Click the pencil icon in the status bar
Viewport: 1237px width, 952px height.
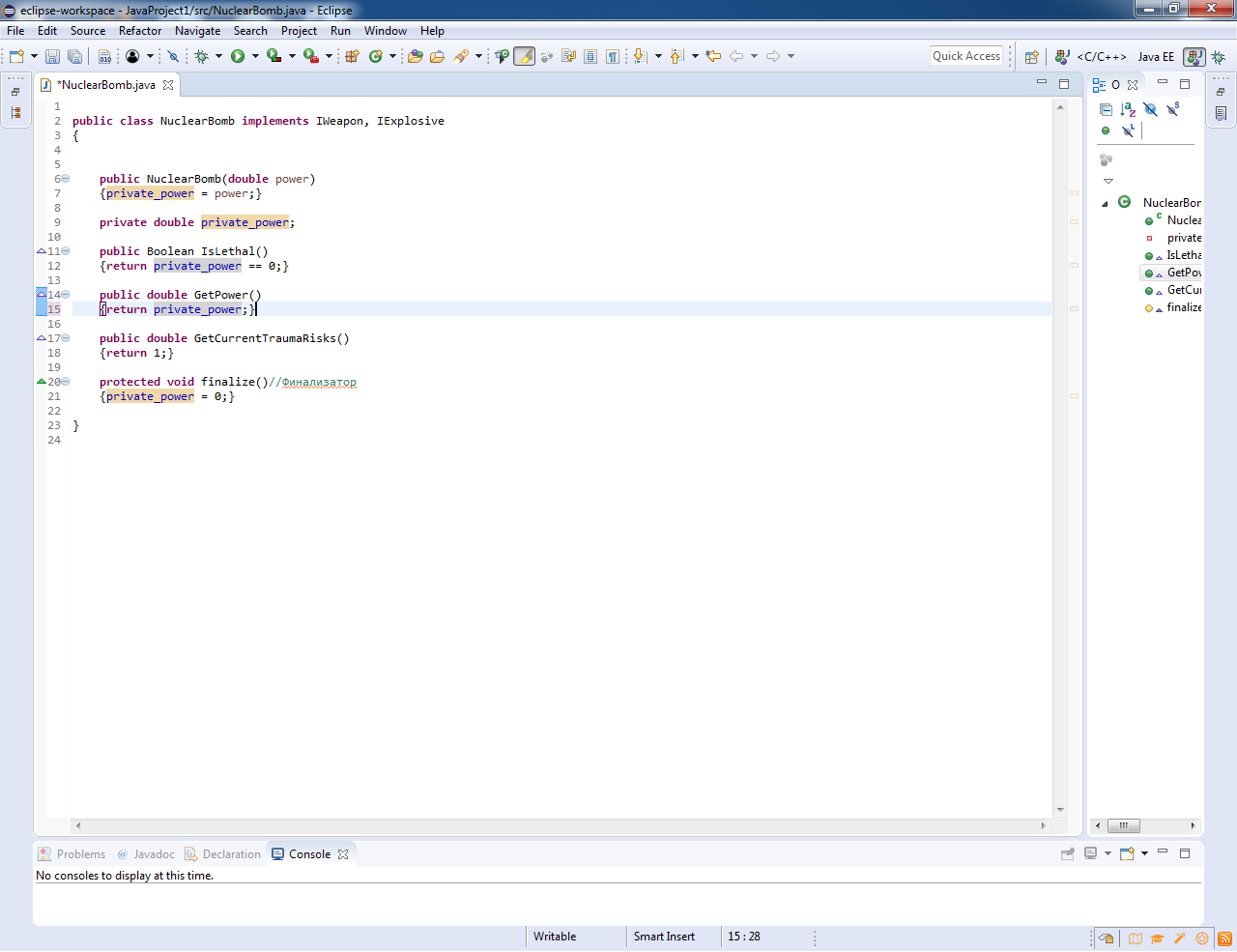click(1180, 938)
